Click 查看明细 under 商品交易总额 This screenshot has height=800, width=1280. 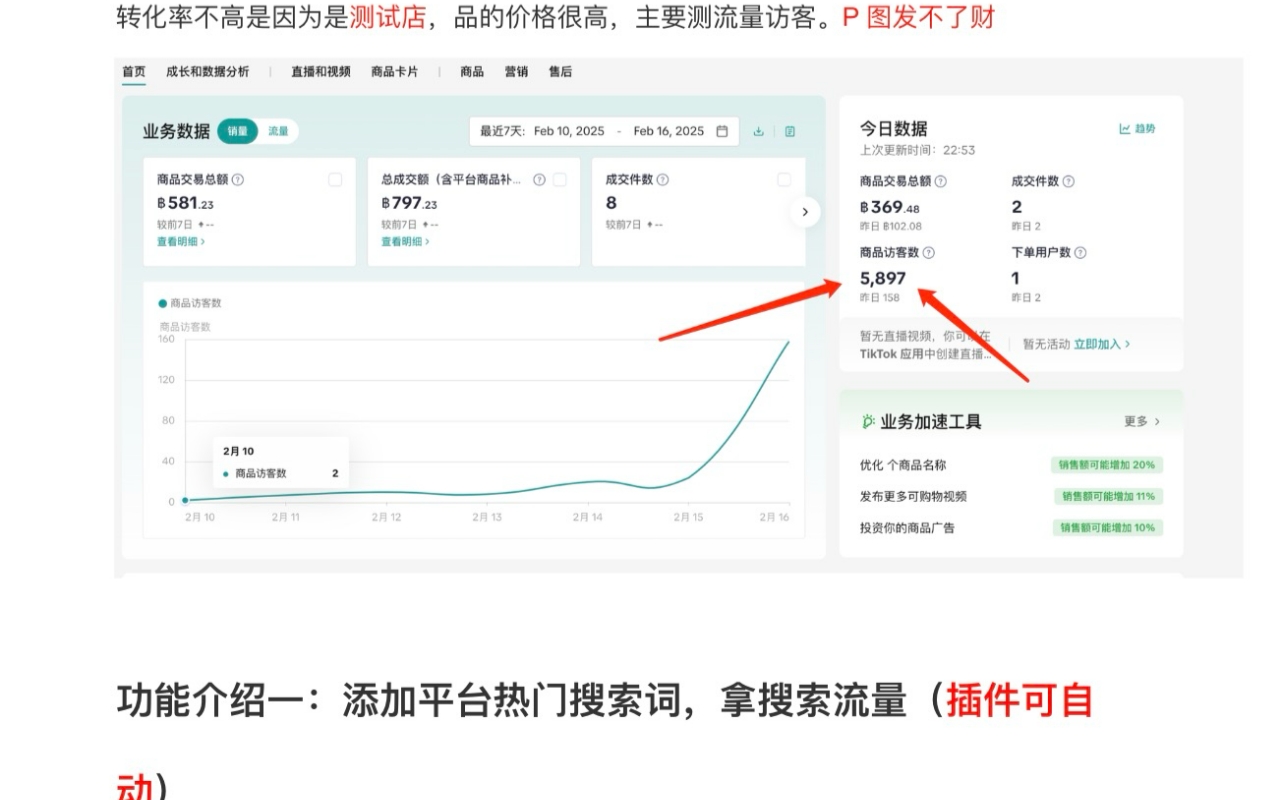(x=177, y=242)
